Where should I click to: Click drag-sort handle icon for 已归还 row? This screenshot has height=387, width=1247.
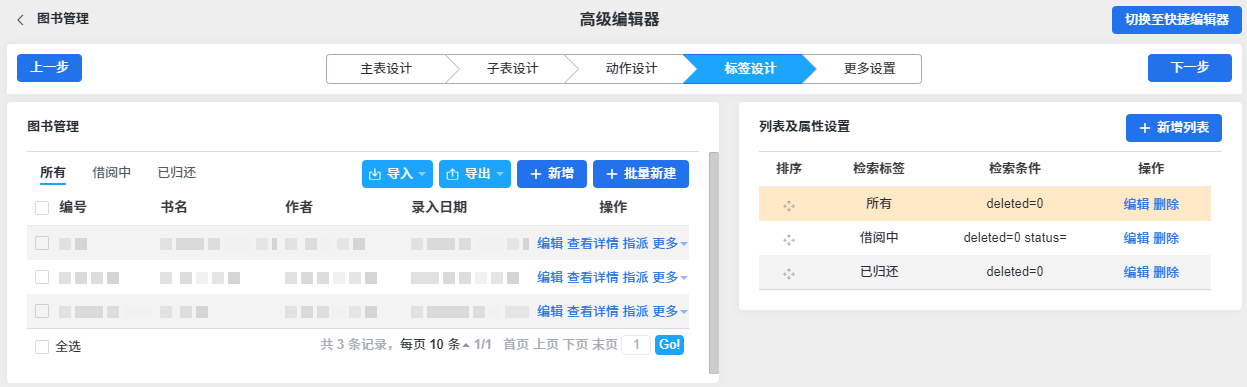[789, 272]
